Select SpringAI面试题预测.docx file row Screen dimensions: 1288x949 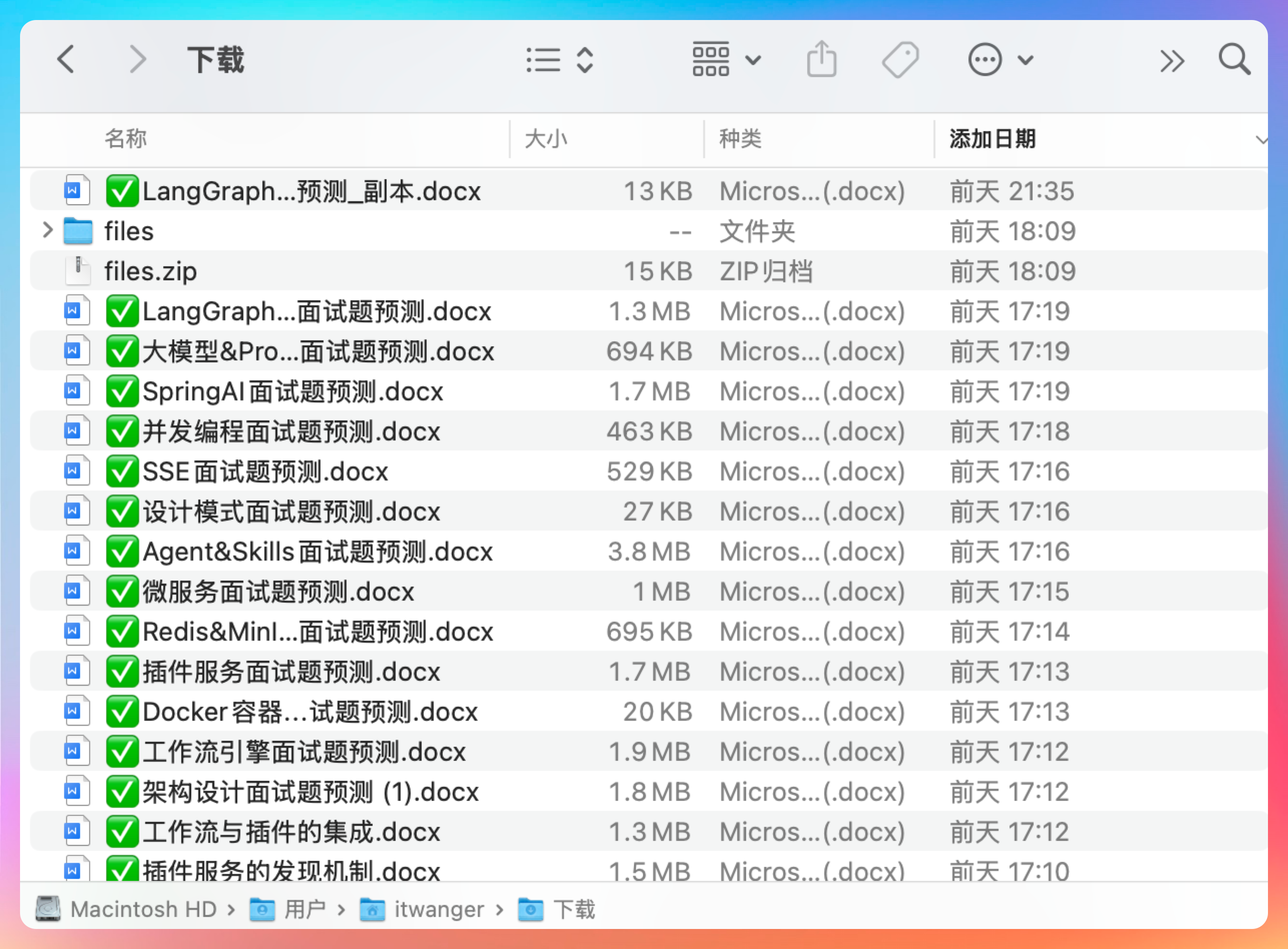(293, 392)
